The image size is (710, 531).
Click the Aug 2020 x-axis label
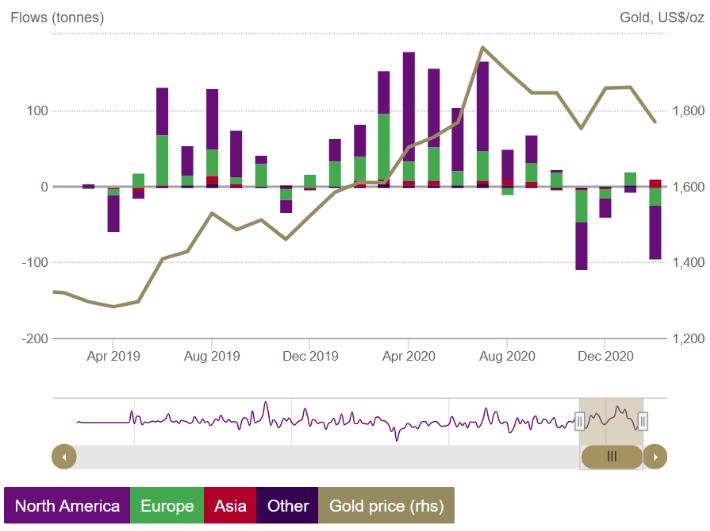[x=507, y=355]
